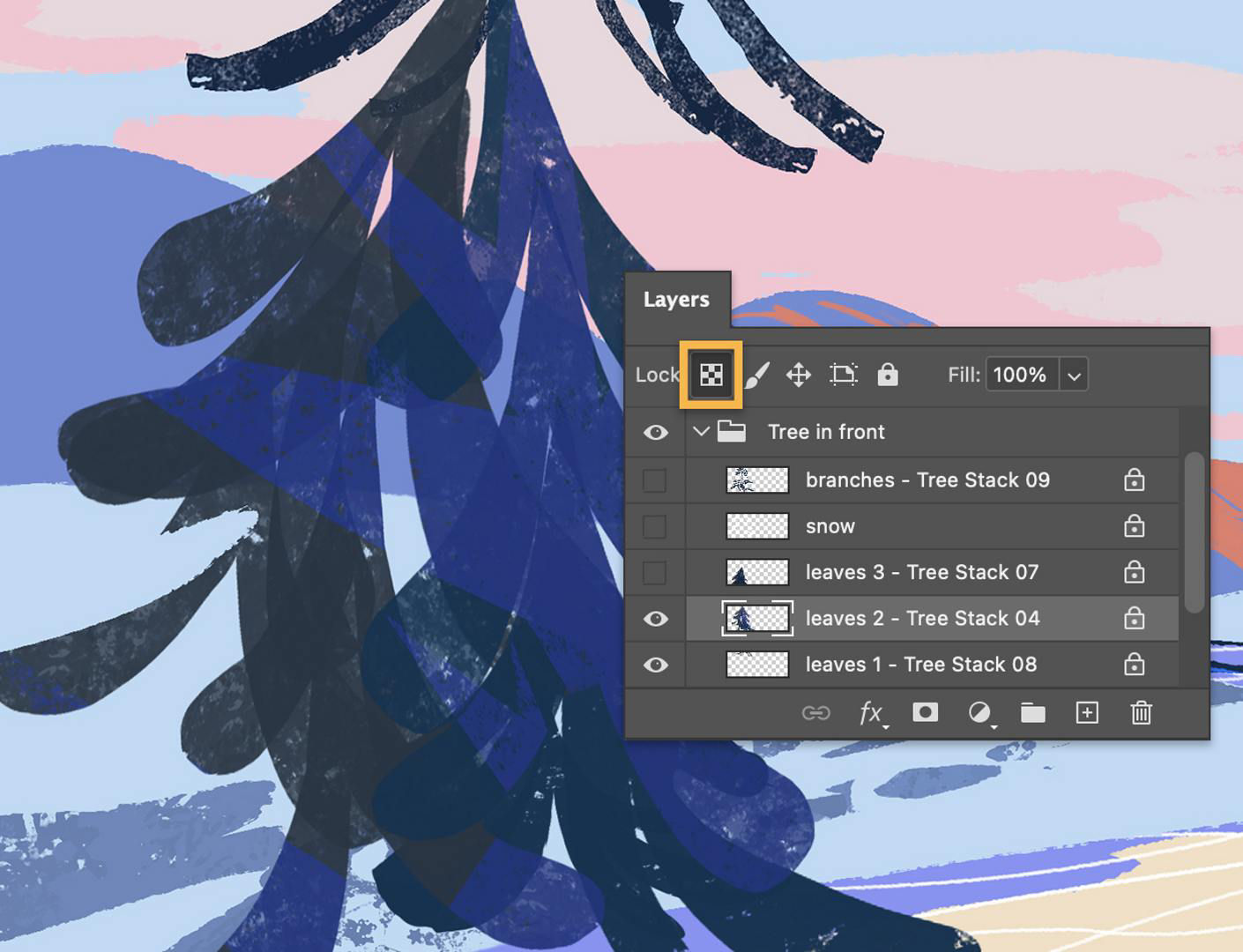Hide the Tree in front group
The width and height of the screenshot is (1243, 952).
[x=656, y=432]
